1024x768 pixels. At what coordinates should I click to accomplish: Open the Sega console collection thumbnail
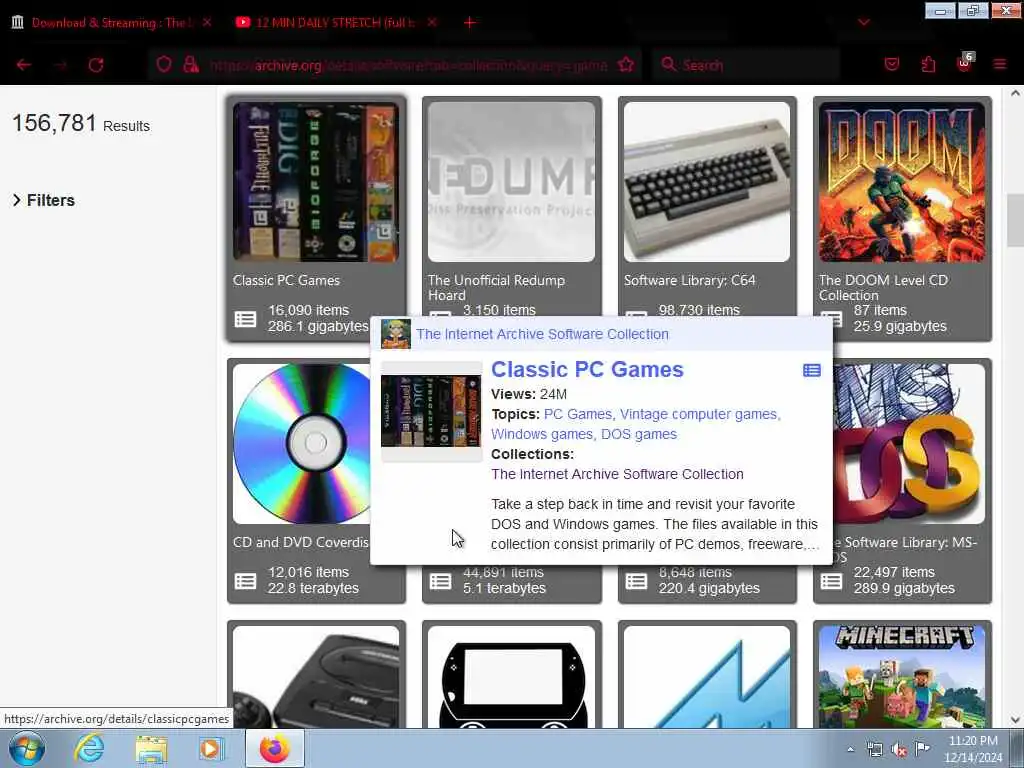click(x=316, y=677)
